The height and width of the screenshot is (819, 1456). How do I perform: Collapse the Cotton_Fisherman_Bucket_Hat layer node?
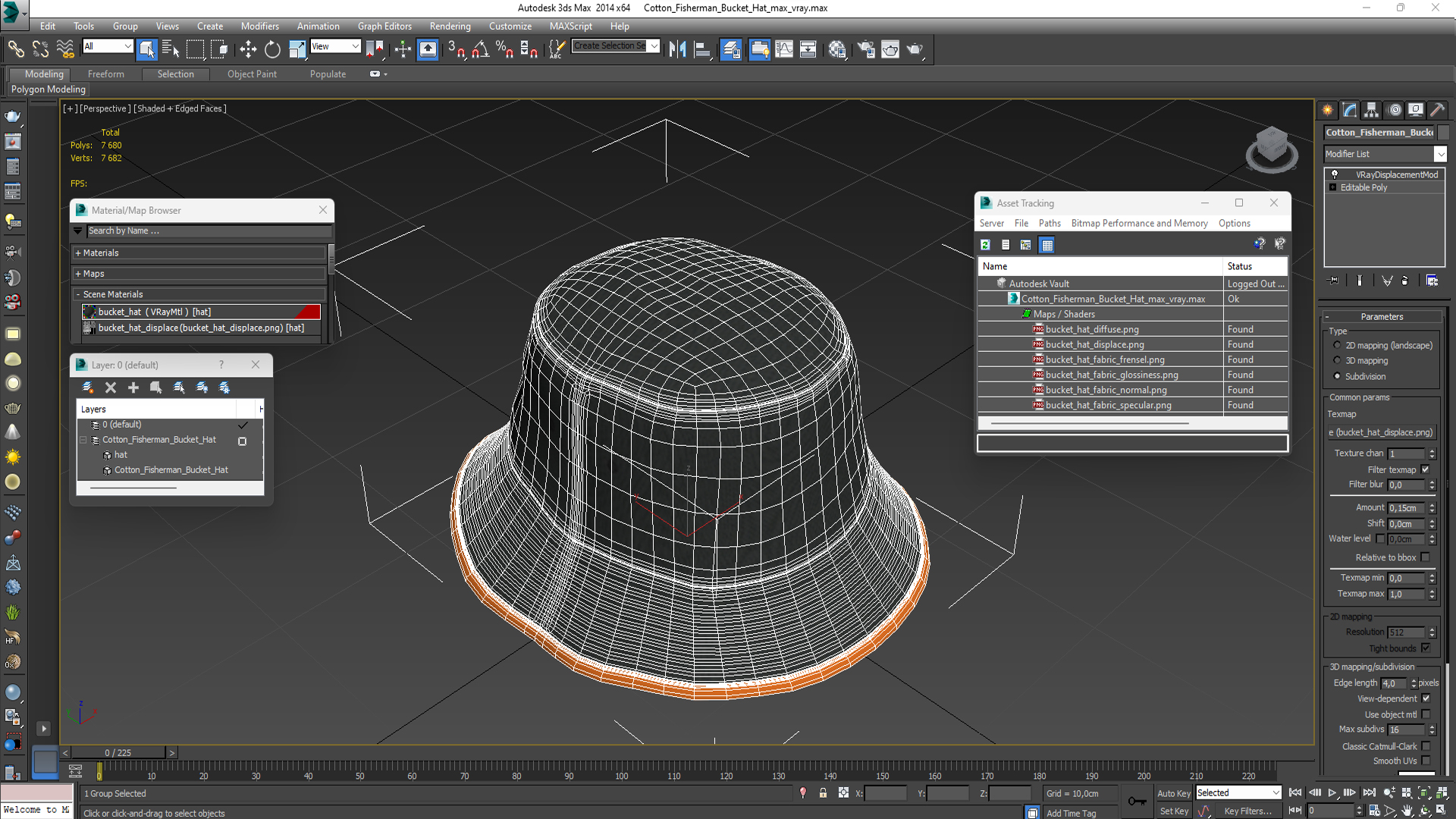(x=83, y=440)
